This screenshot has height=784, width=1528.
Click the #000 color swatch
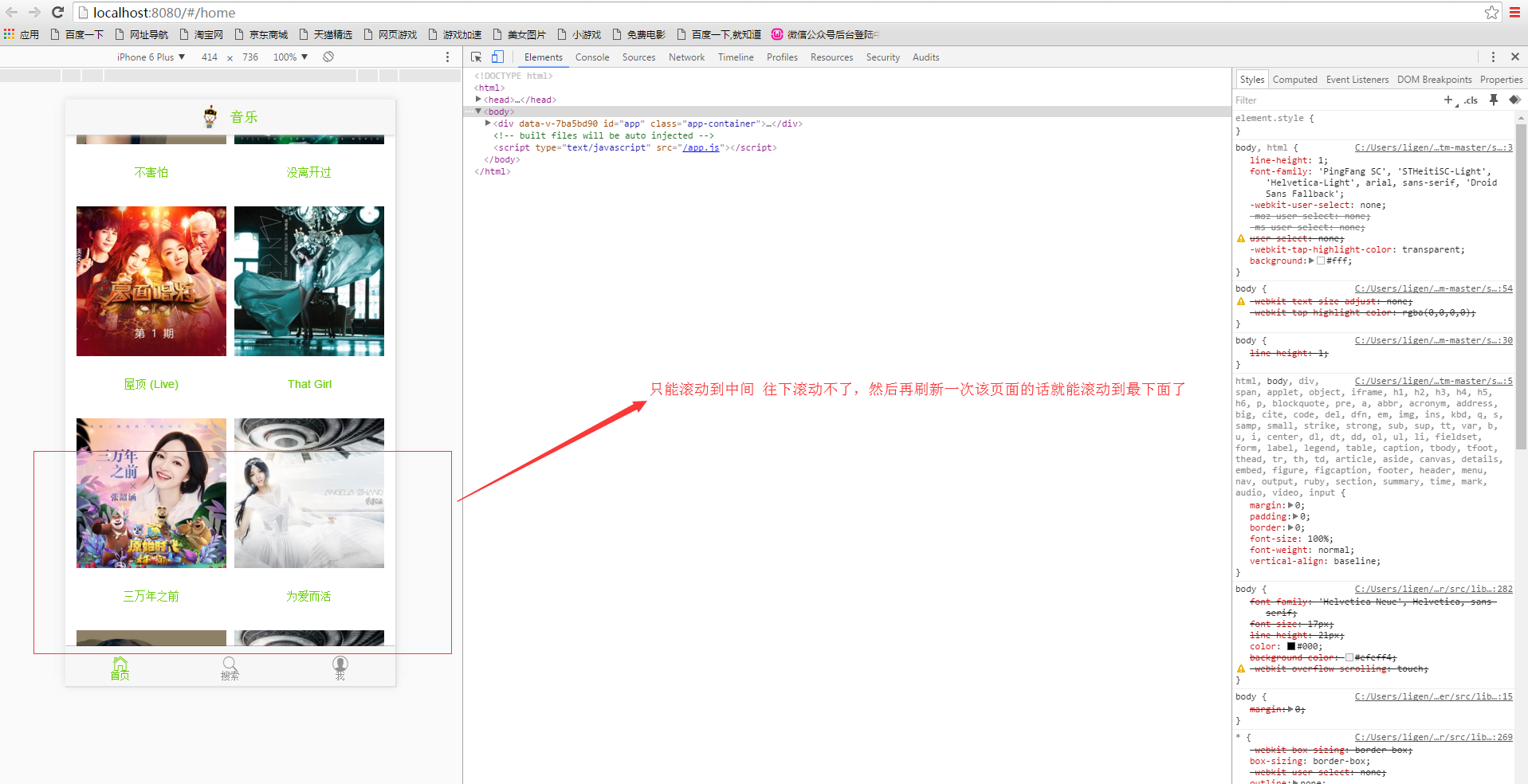point(1291,646)
